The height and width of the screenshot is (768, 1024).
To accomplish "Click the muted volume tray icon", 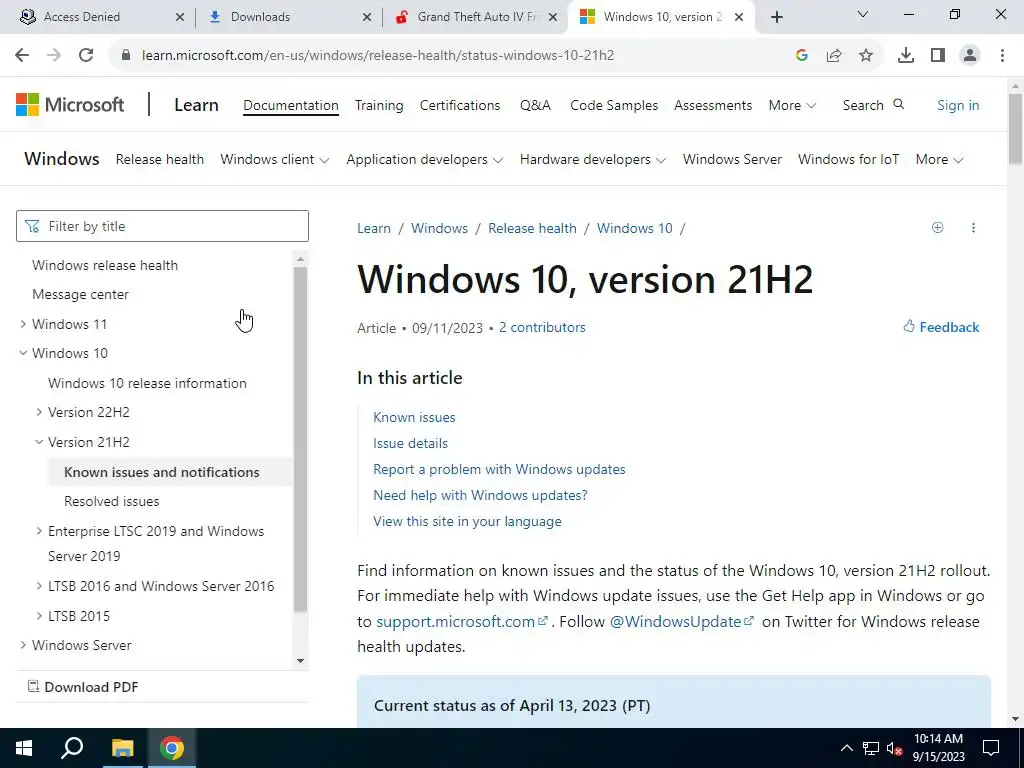I will pos(895,749).
